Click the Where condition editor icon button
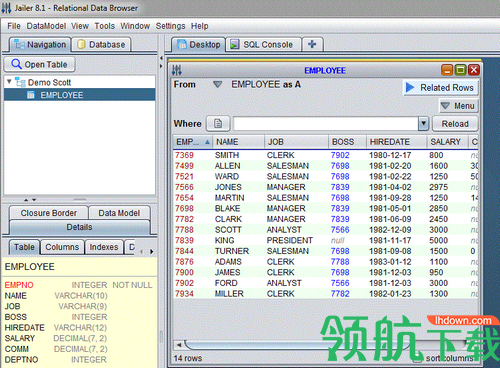Viewport: 500px width, 368px height. coord(218,124)
